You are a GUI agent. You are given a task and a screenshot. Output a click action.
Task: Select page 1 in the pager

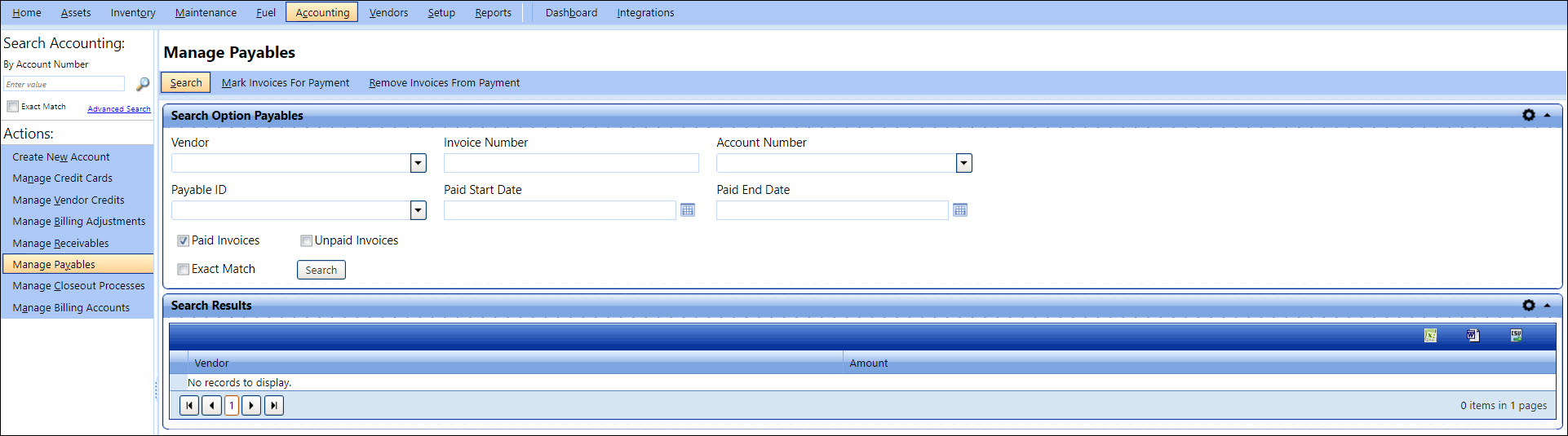click(232, 405)
